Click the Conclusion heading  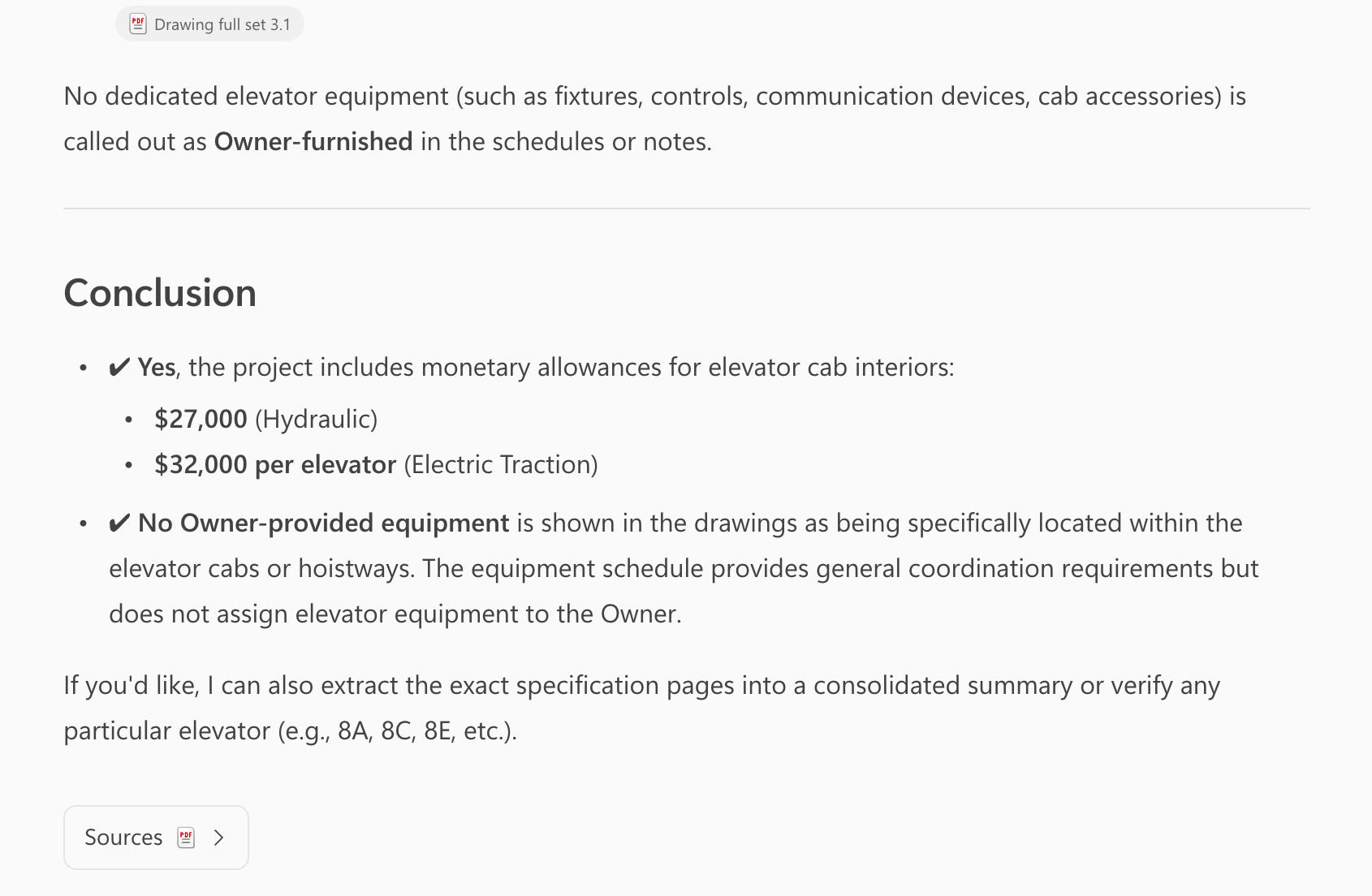tap(160, 293)
